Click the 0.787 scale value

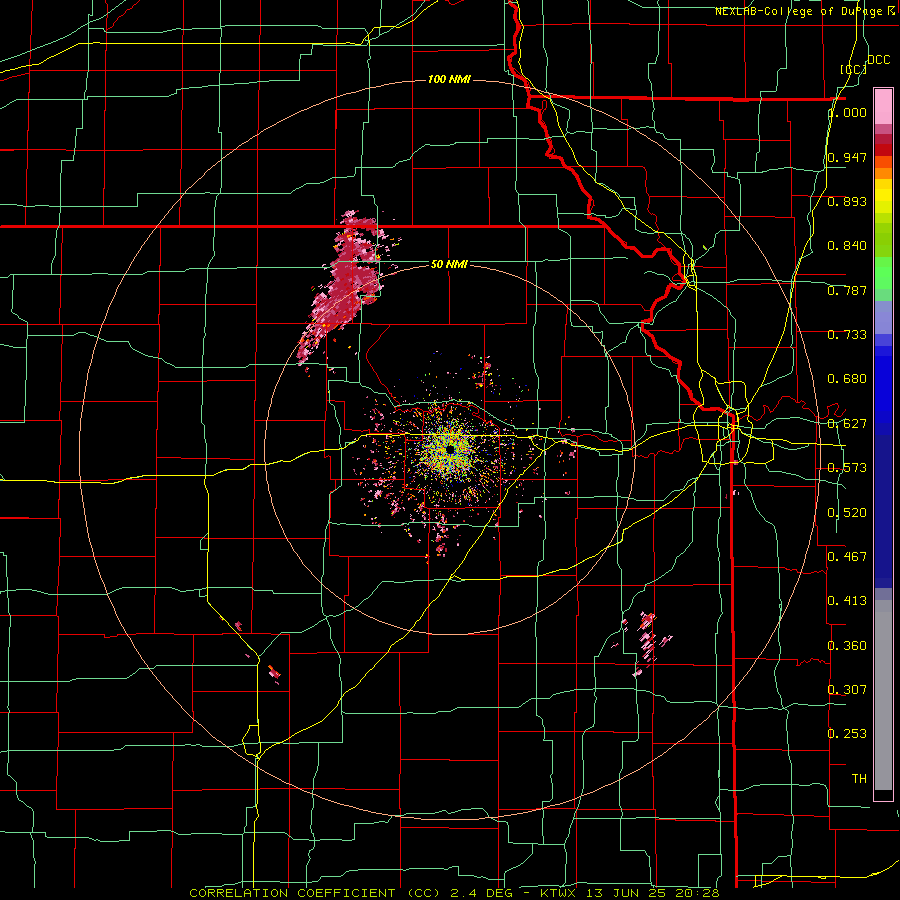pos(847,290)
